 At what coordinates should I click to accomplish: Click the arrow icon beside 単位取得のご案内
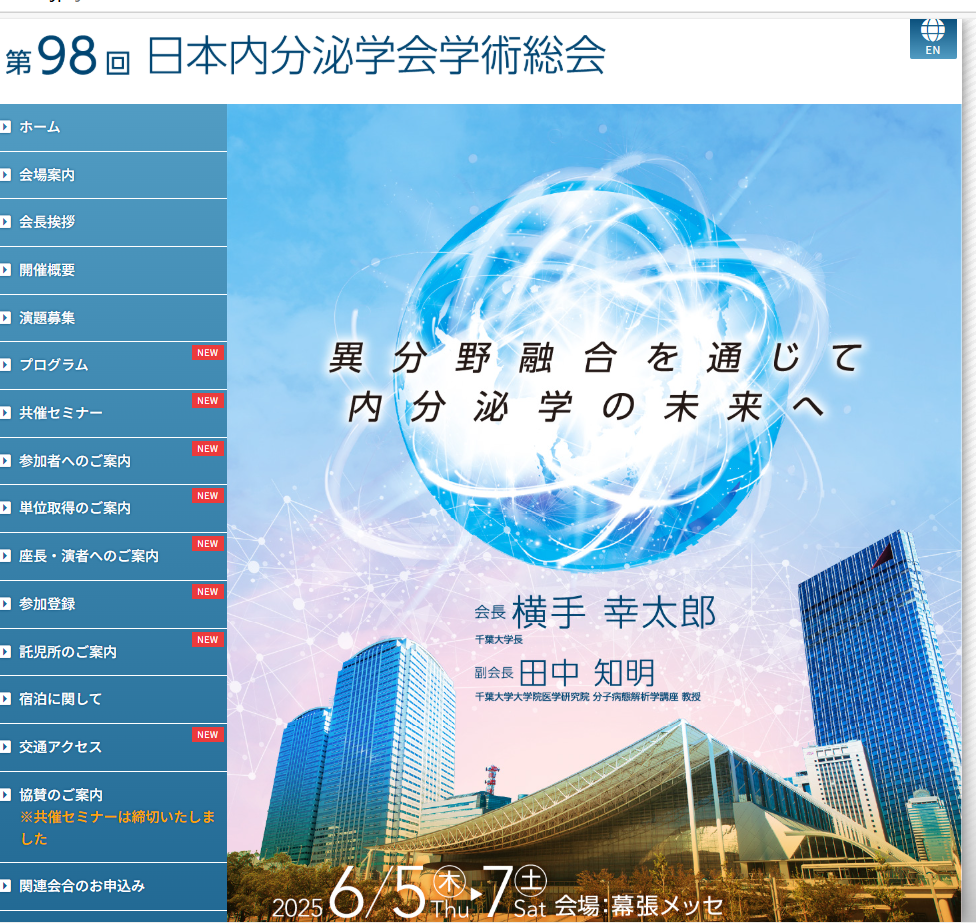[x=6, y=508]
